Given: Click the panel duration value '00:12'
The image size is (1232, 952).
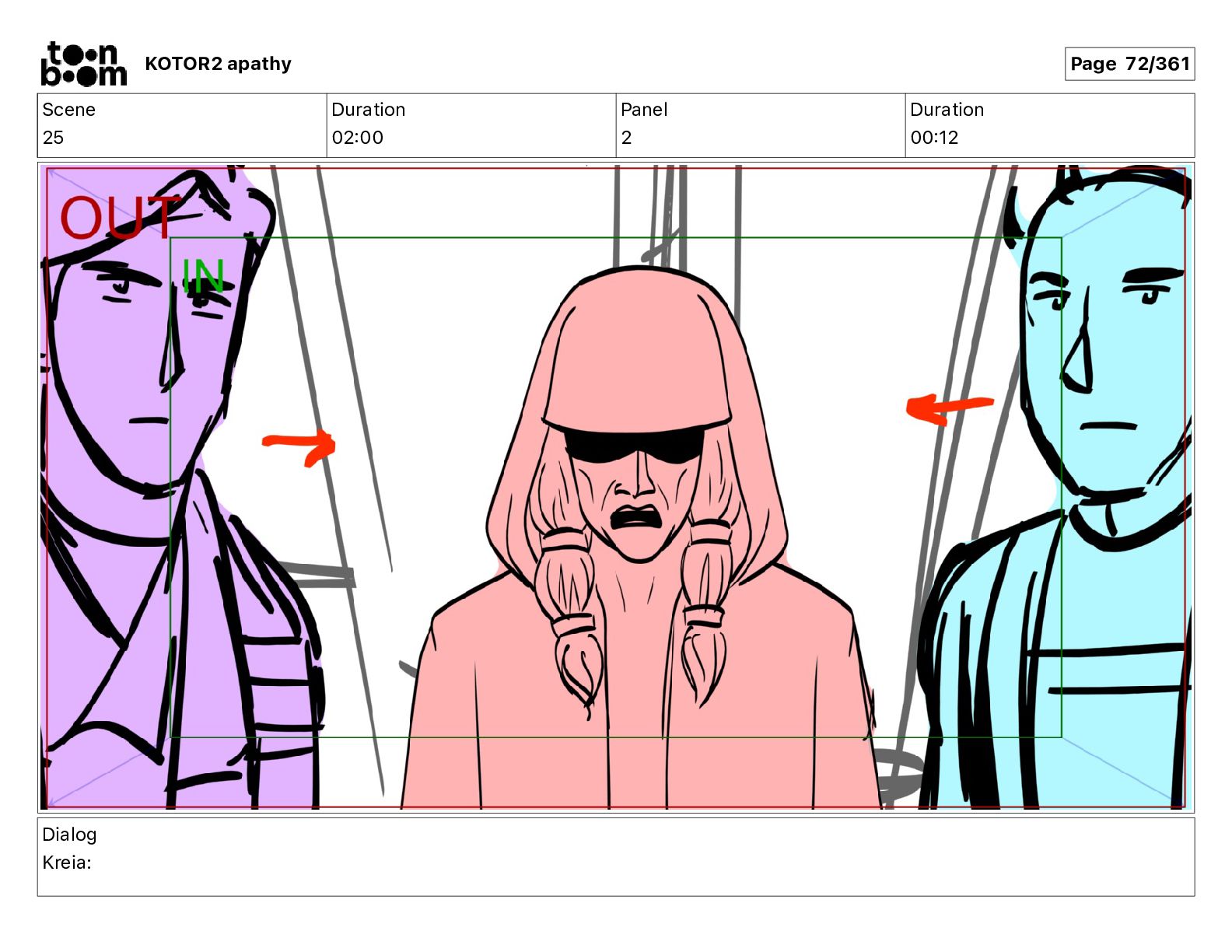Looking at the screenshot, I should point(934,138).
